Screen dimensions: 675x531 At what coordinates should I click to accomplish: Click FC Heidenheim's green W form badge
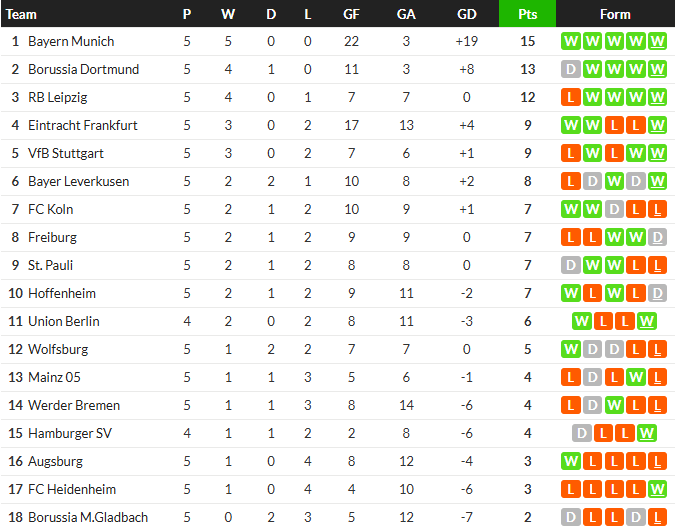tap(658, 490)
